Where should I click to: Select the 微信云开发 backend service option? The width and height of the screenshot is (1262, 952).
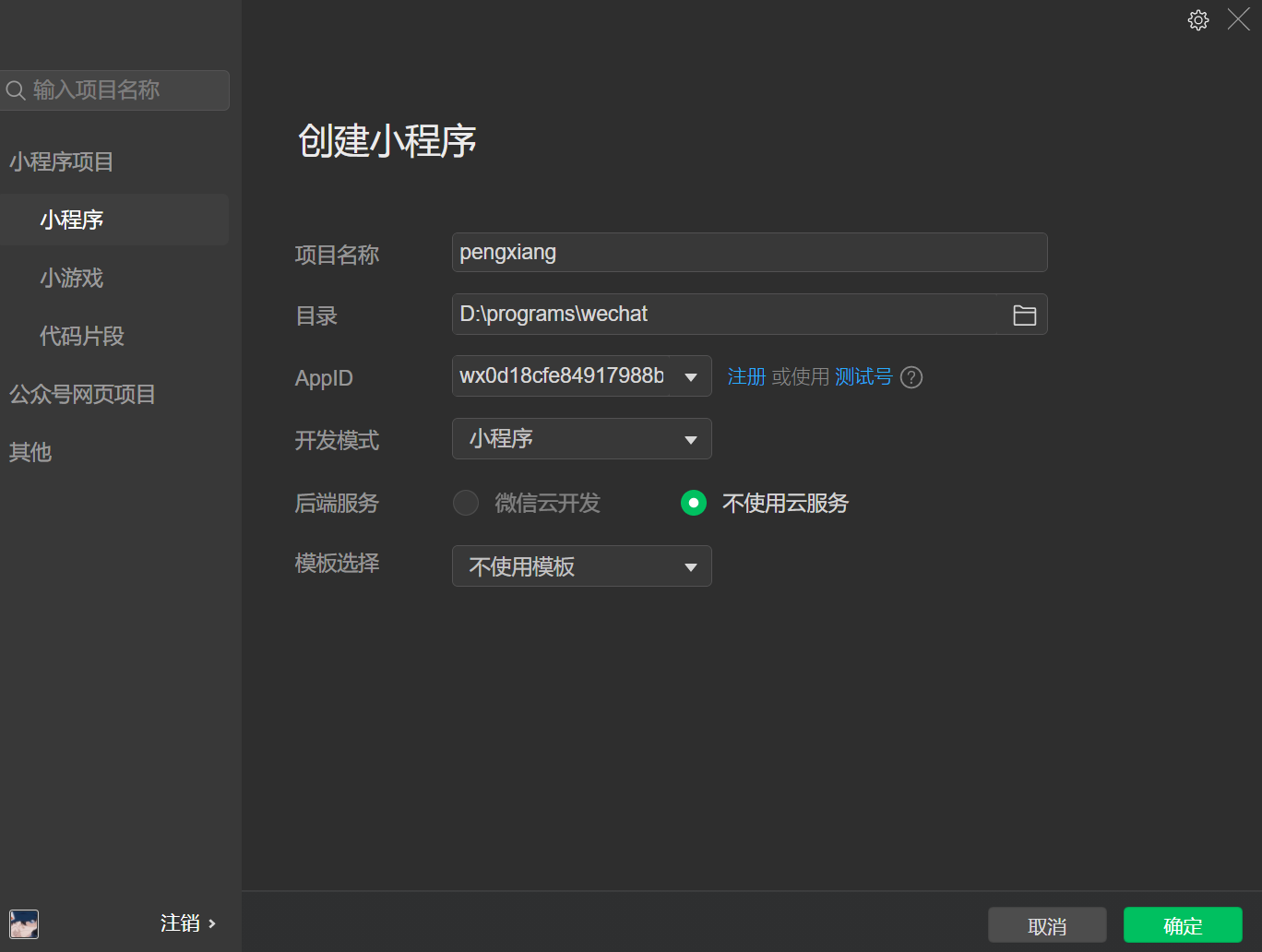466,503
